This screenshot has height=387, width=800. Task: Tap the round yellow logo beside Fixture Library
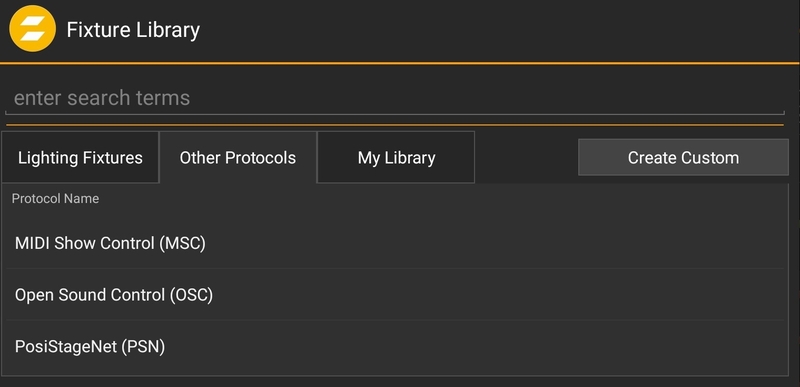point(33,29)
